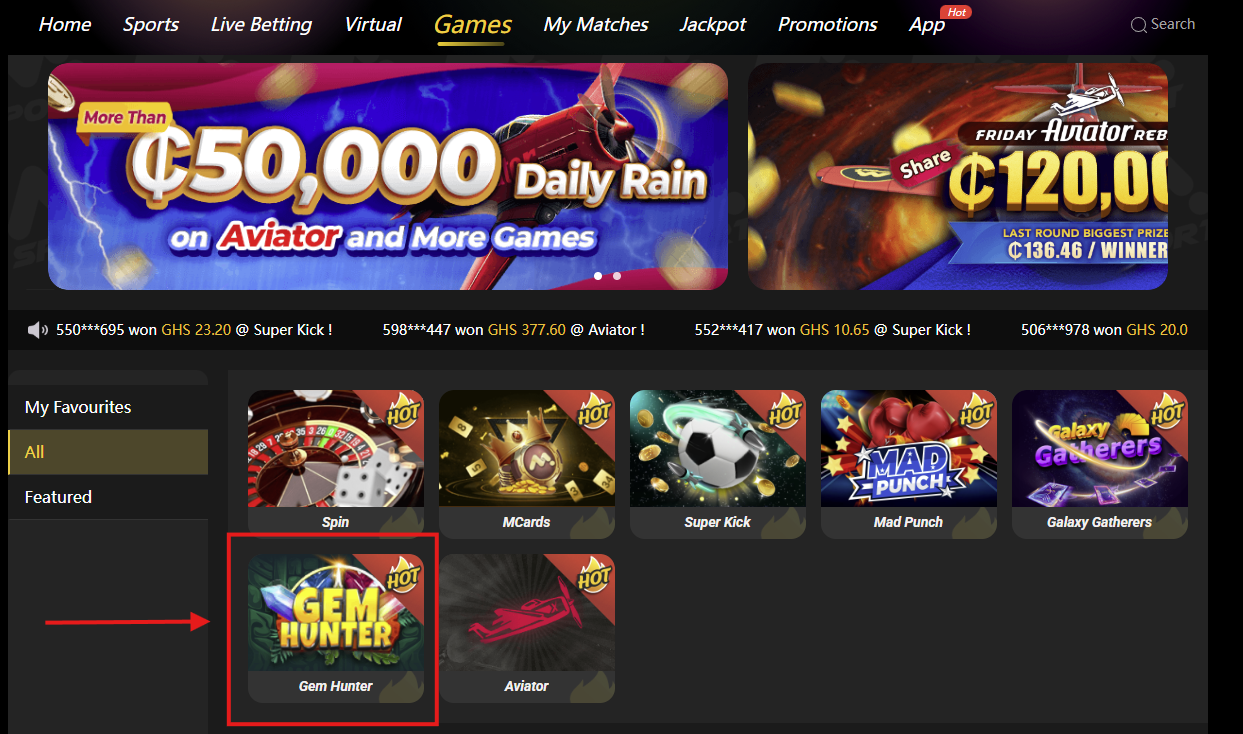Select the first banner carousel dot

tap(599, 275)
